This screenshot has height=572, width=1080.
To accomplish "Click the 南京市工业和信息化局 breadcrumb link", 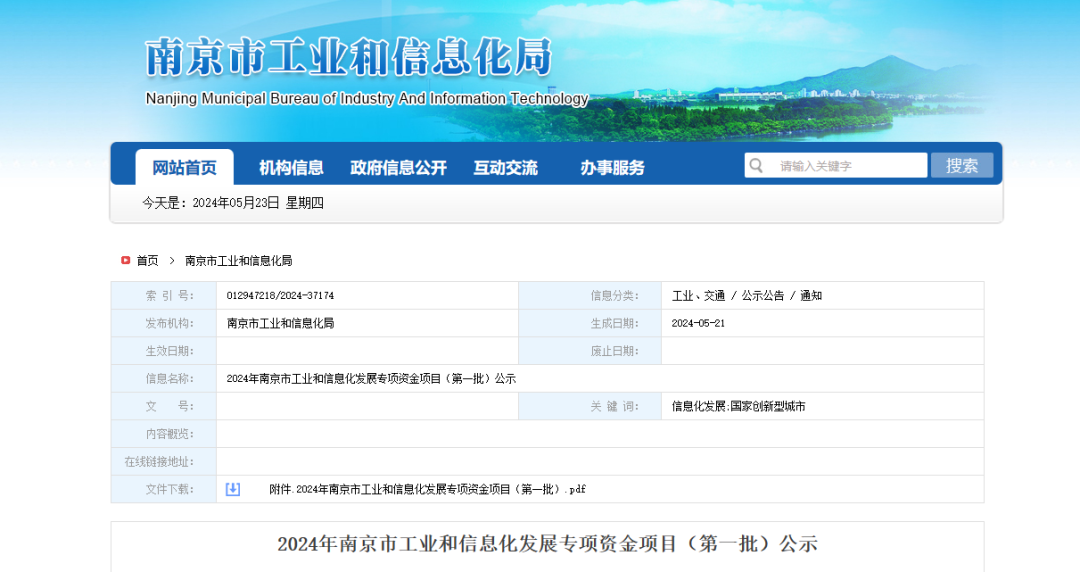I will 239,260.
